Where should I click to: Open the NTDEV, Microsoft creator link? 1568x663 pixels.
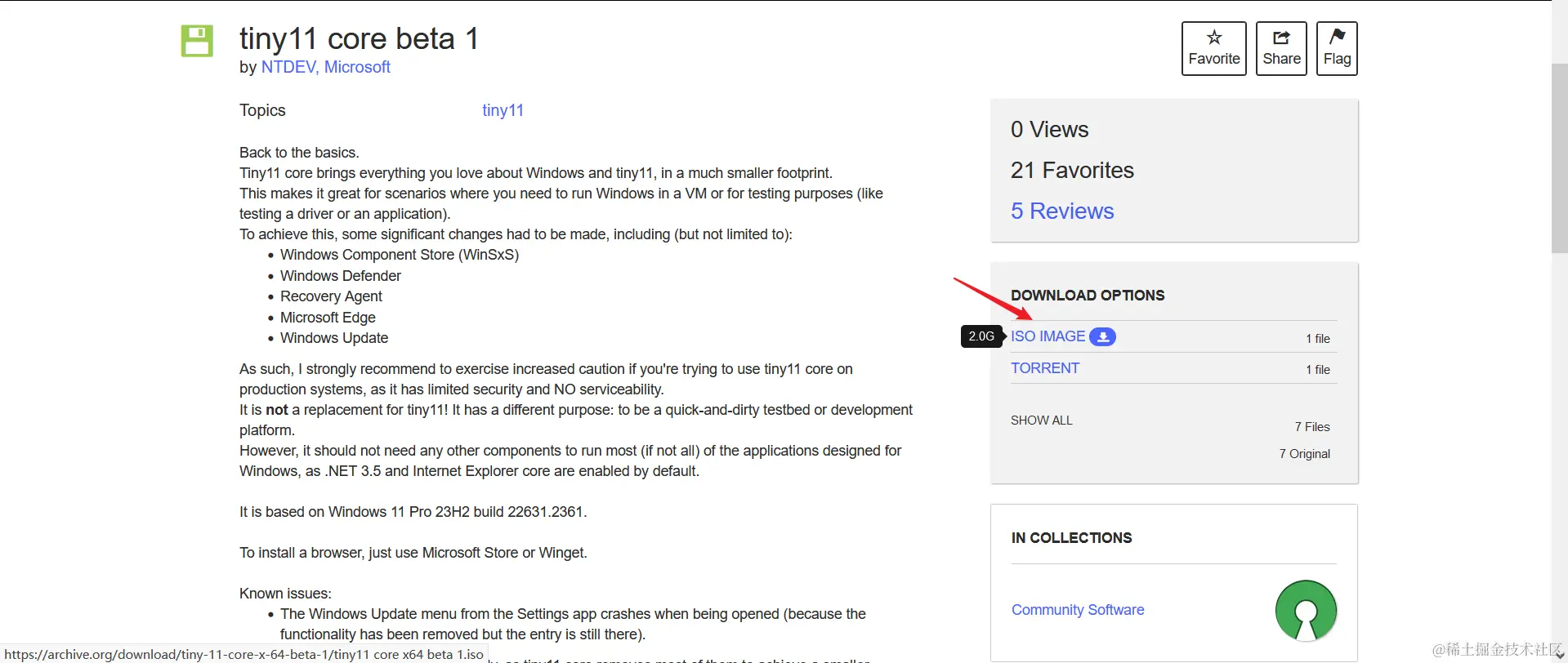325,67
